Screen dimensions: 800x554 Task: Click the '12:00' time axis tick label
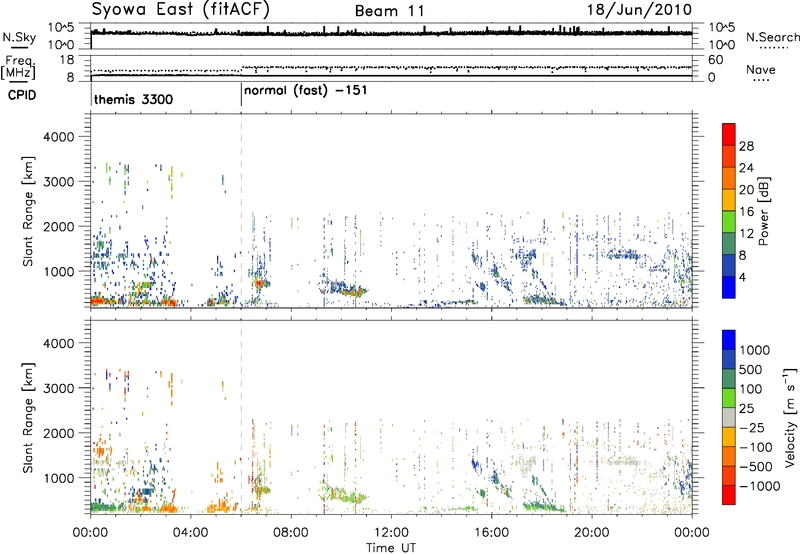(391, 533)
